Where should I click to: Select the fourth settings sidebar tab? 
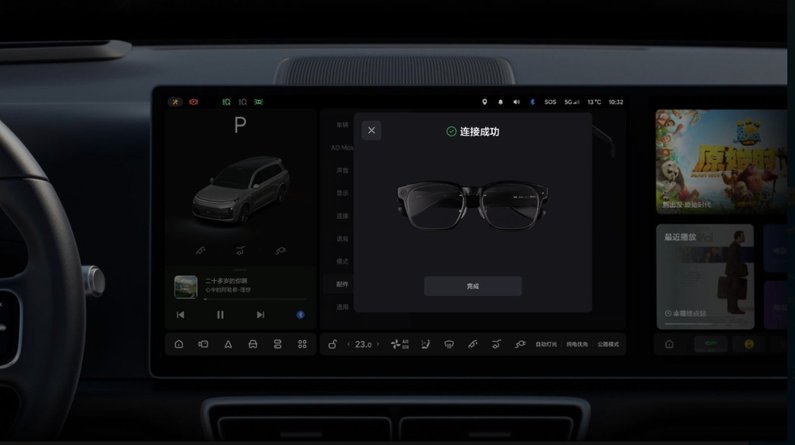(x=342, y=193)
